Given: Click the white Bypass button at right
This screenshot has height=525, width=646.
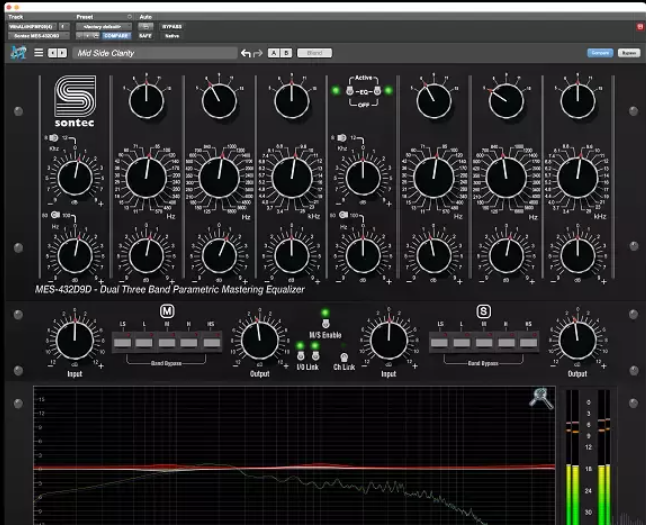Looking at the screenshot, I should pos(629,53).
